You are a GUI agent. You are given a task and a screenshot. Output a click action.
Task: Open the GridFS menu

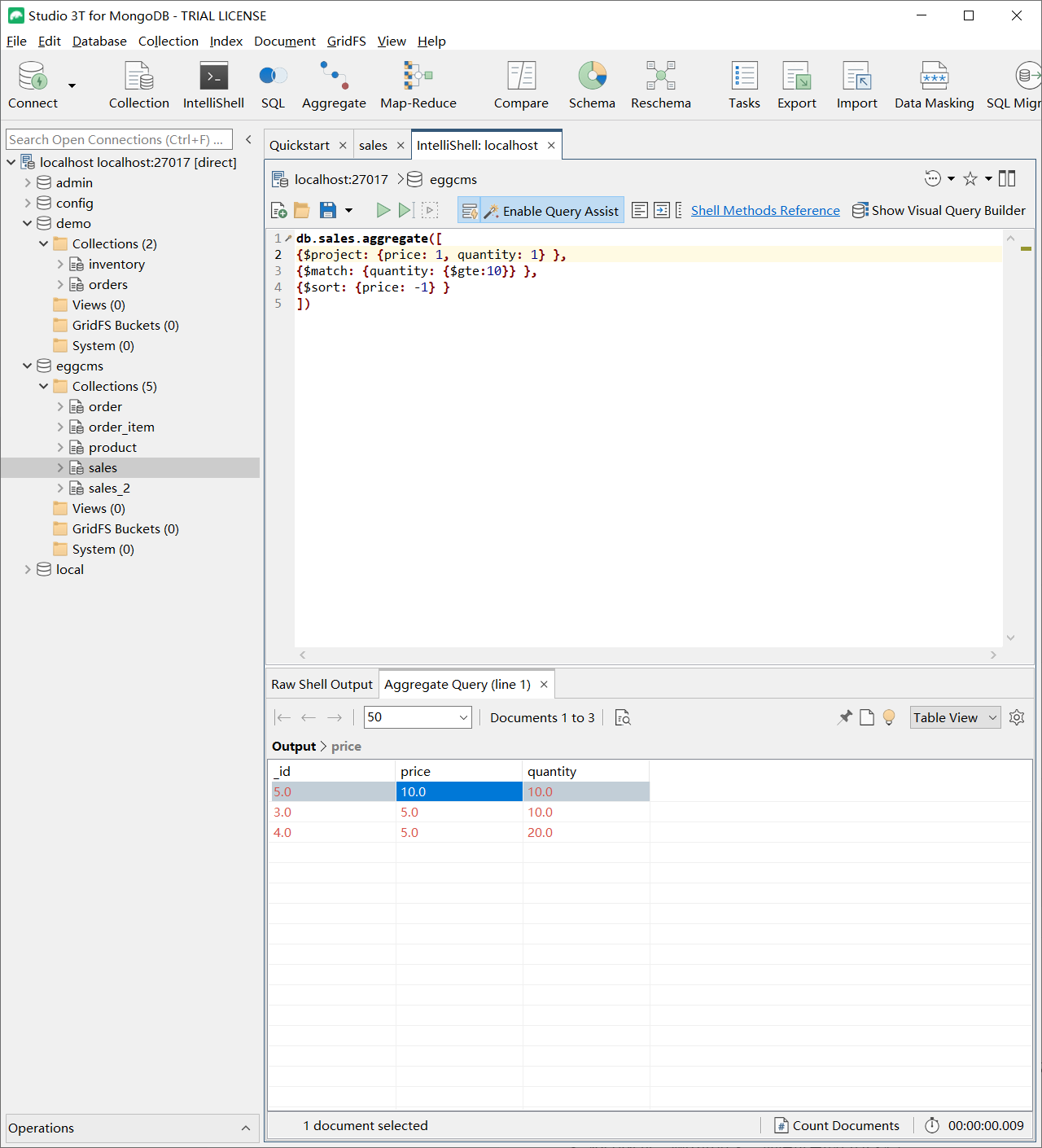pyautogui.click(x=346, y=42)
